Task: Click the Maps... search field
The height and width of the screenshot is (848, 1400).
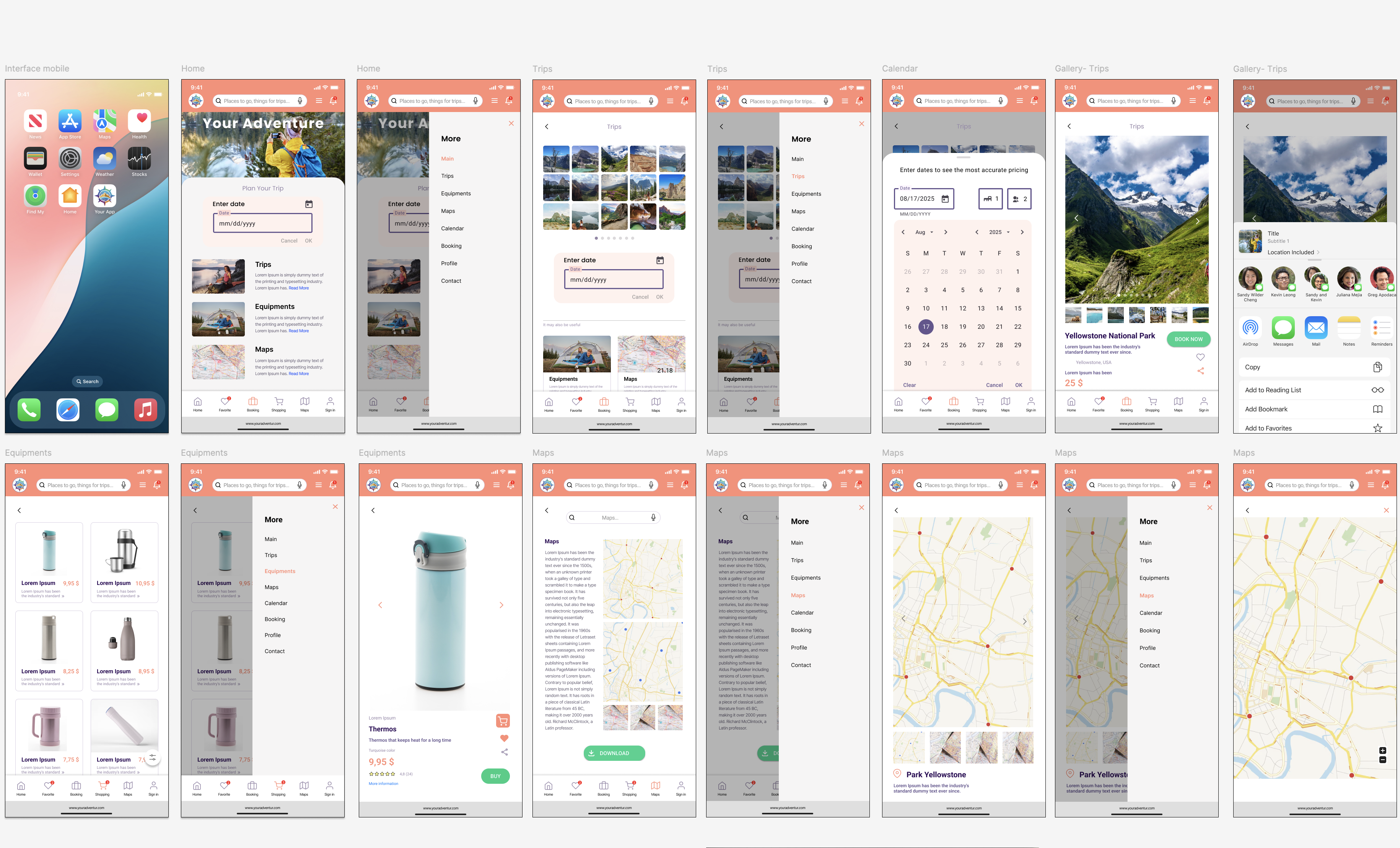Action: [x=613, y=517]
